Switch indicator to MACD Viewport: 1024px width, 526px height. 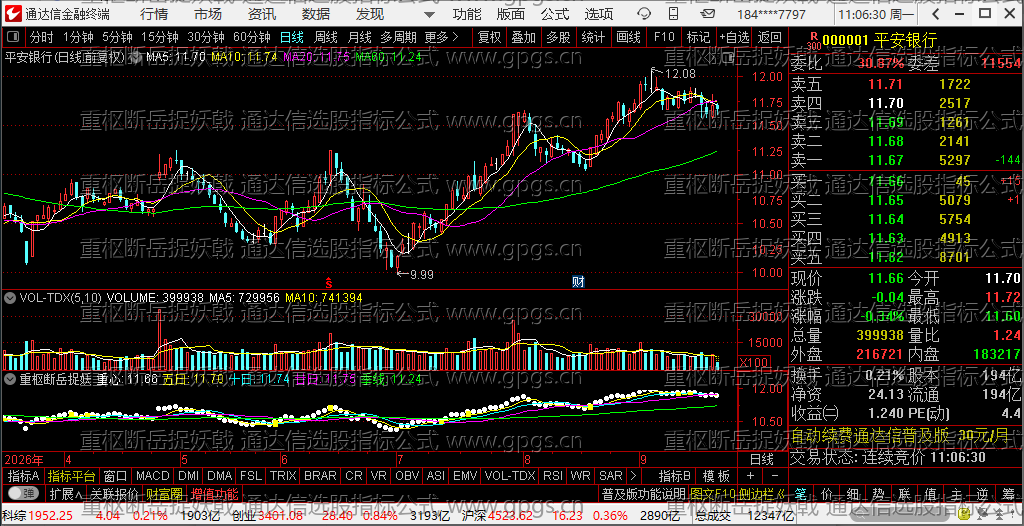[153, 476]
